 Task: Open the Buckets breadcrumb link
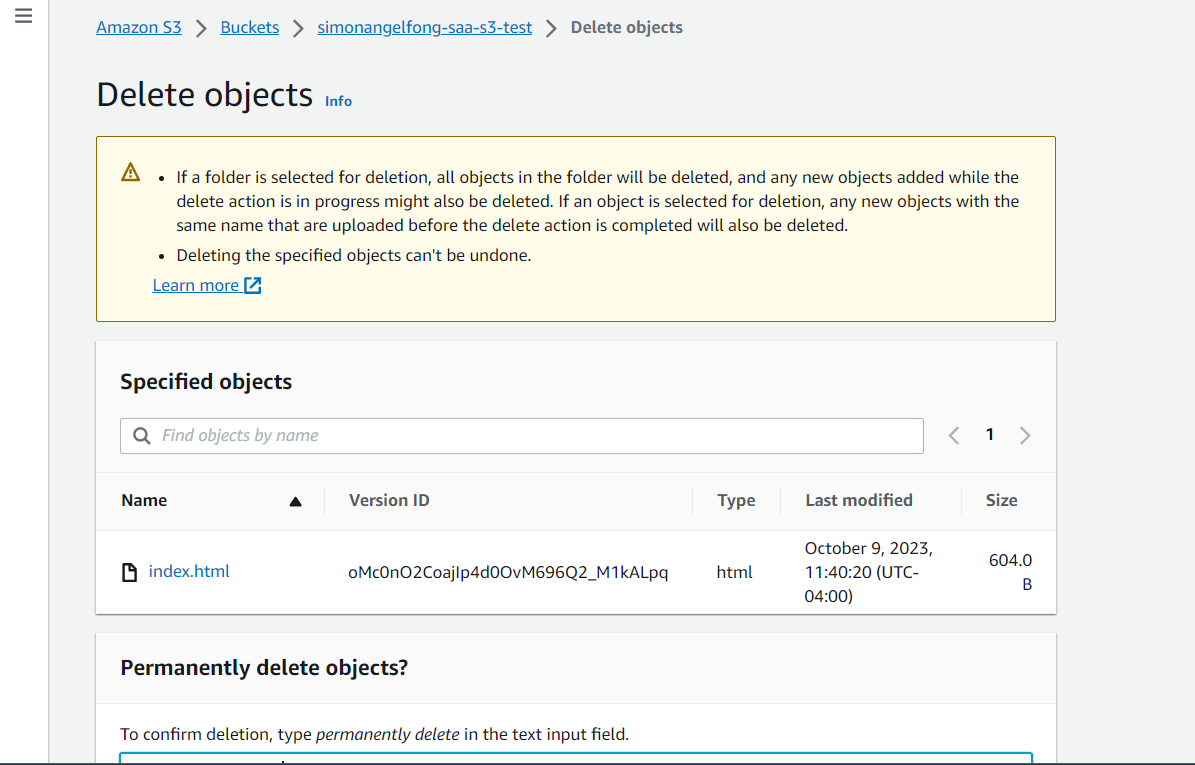coord(249,27)
